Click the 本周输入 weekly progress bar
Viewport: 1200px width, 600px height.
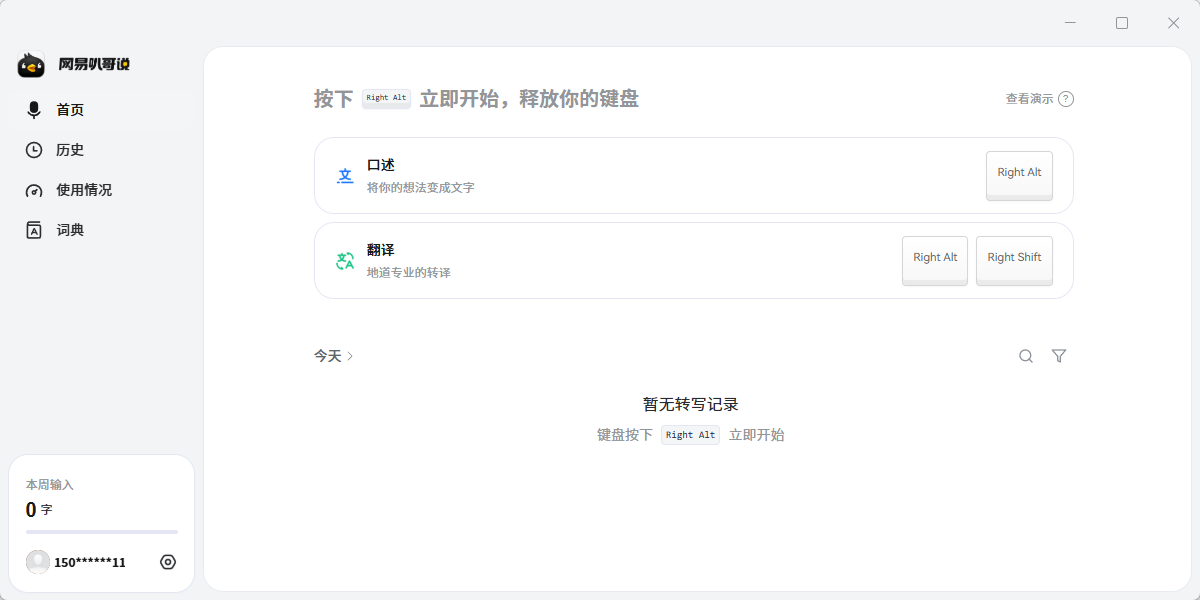102,532
